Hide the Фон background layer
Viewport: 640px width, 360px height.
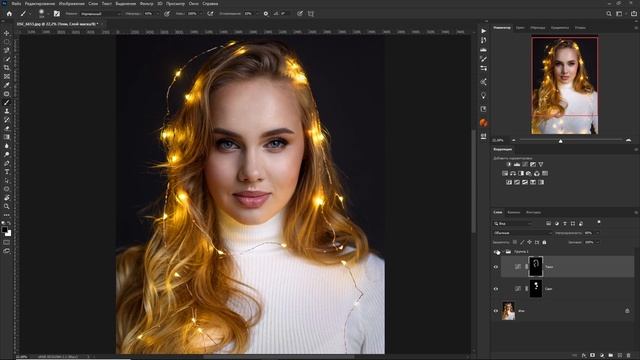coord(496,311)
